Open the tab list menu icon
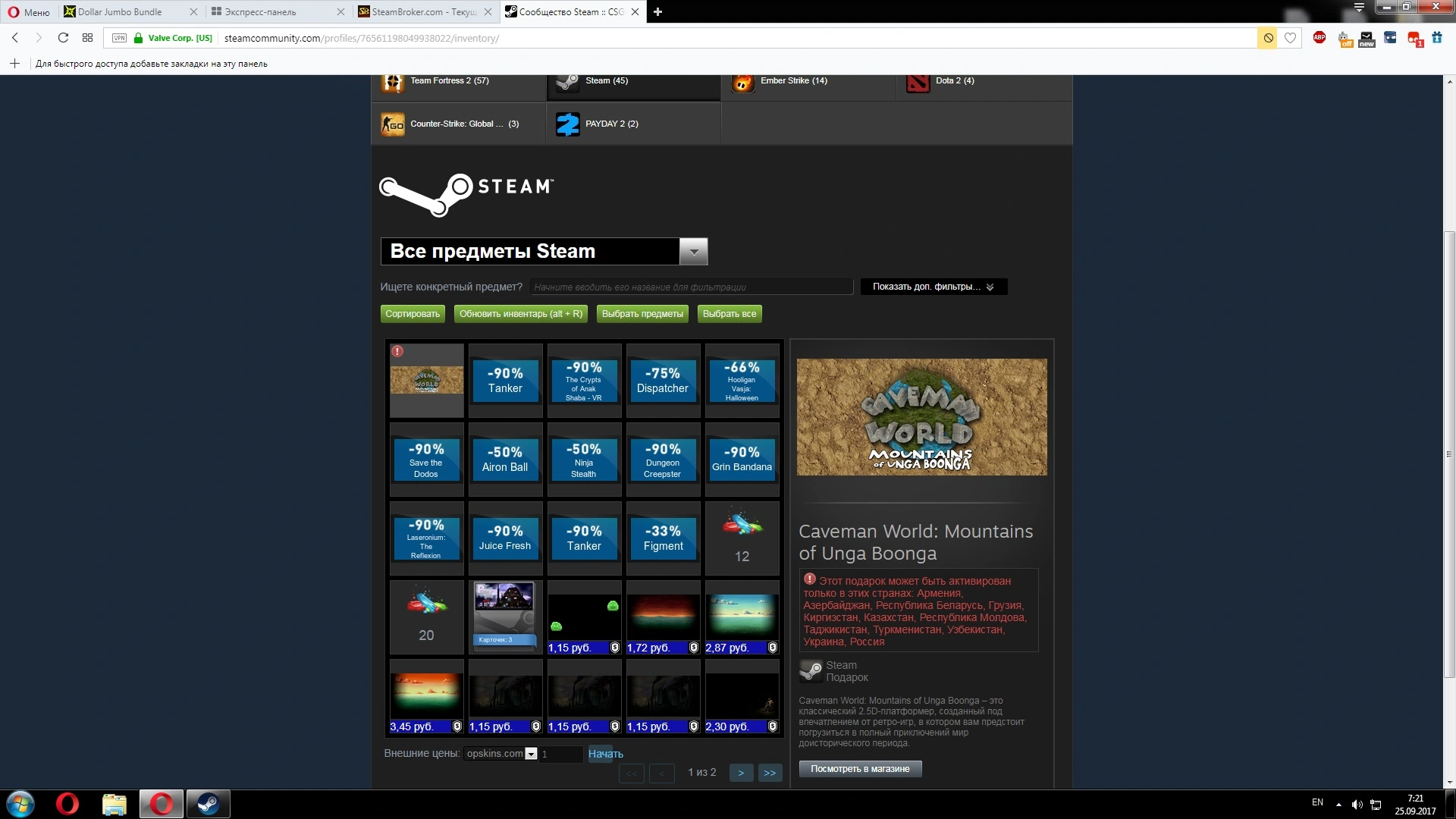Image resolution: width=1456 pixels, height=819 pixels. coord(1359,8)
